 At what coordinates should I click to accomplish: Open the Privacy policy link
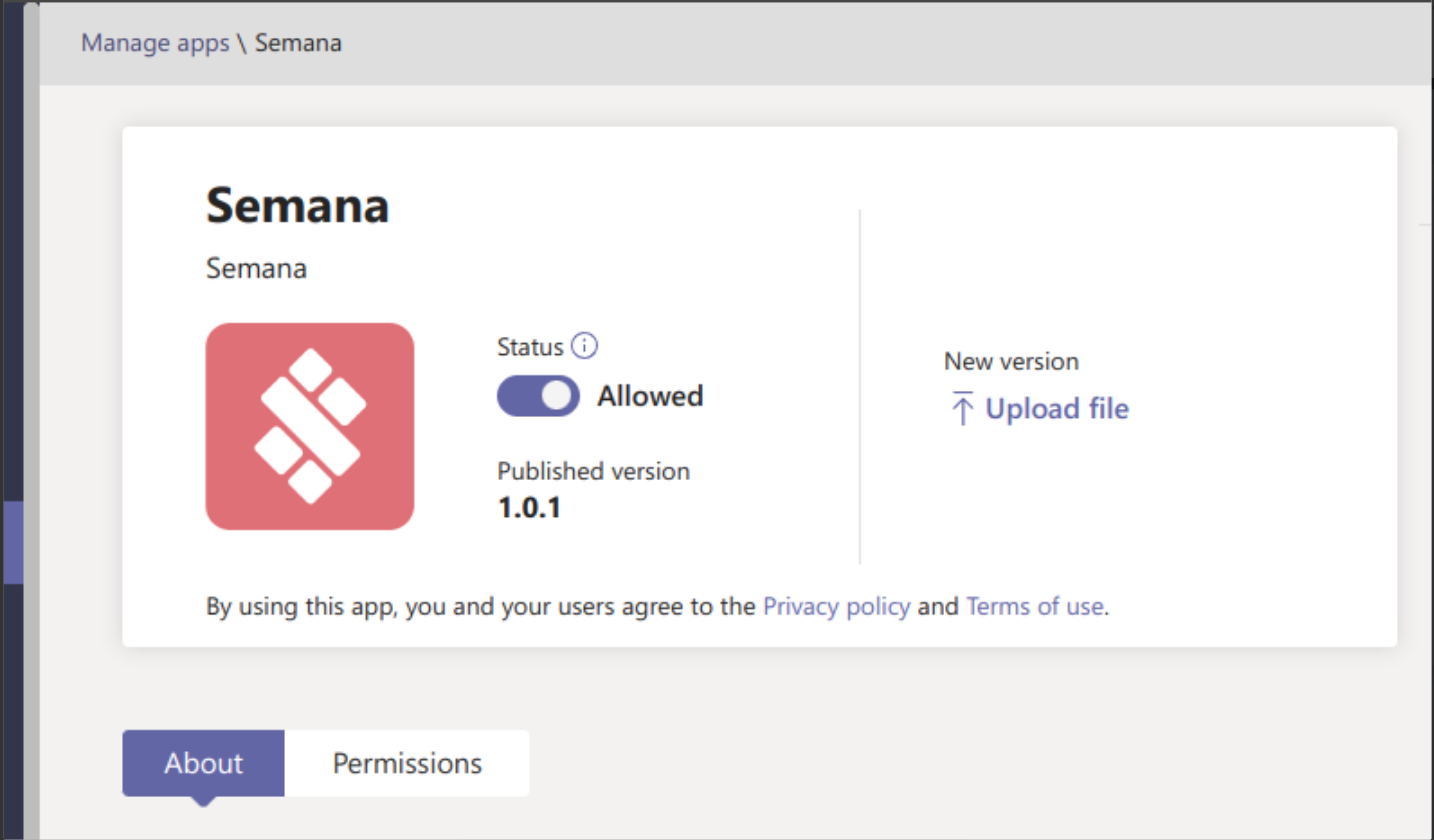tap(836, 606)
